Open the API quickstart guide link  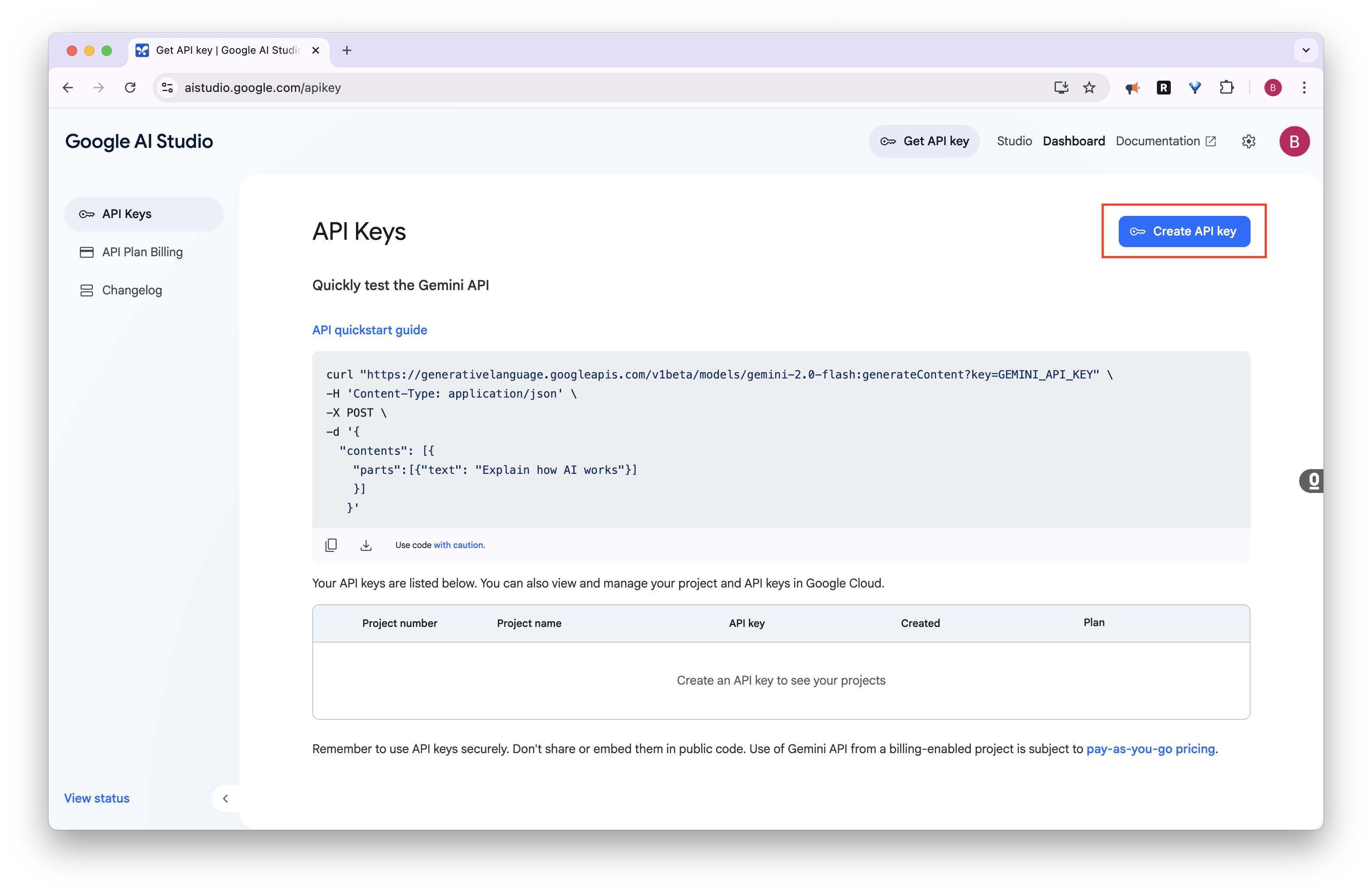tap(369, 330)
